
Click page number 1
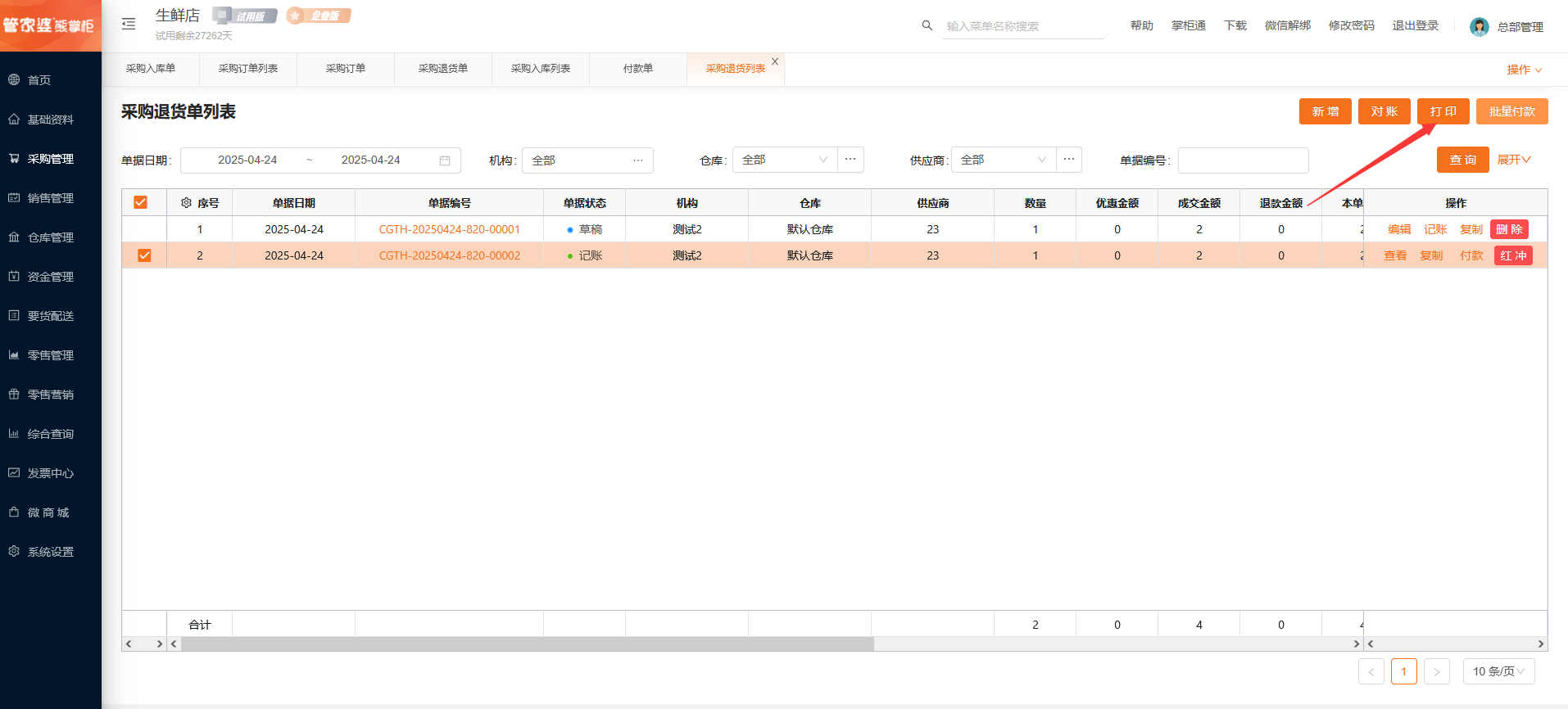1404,671
